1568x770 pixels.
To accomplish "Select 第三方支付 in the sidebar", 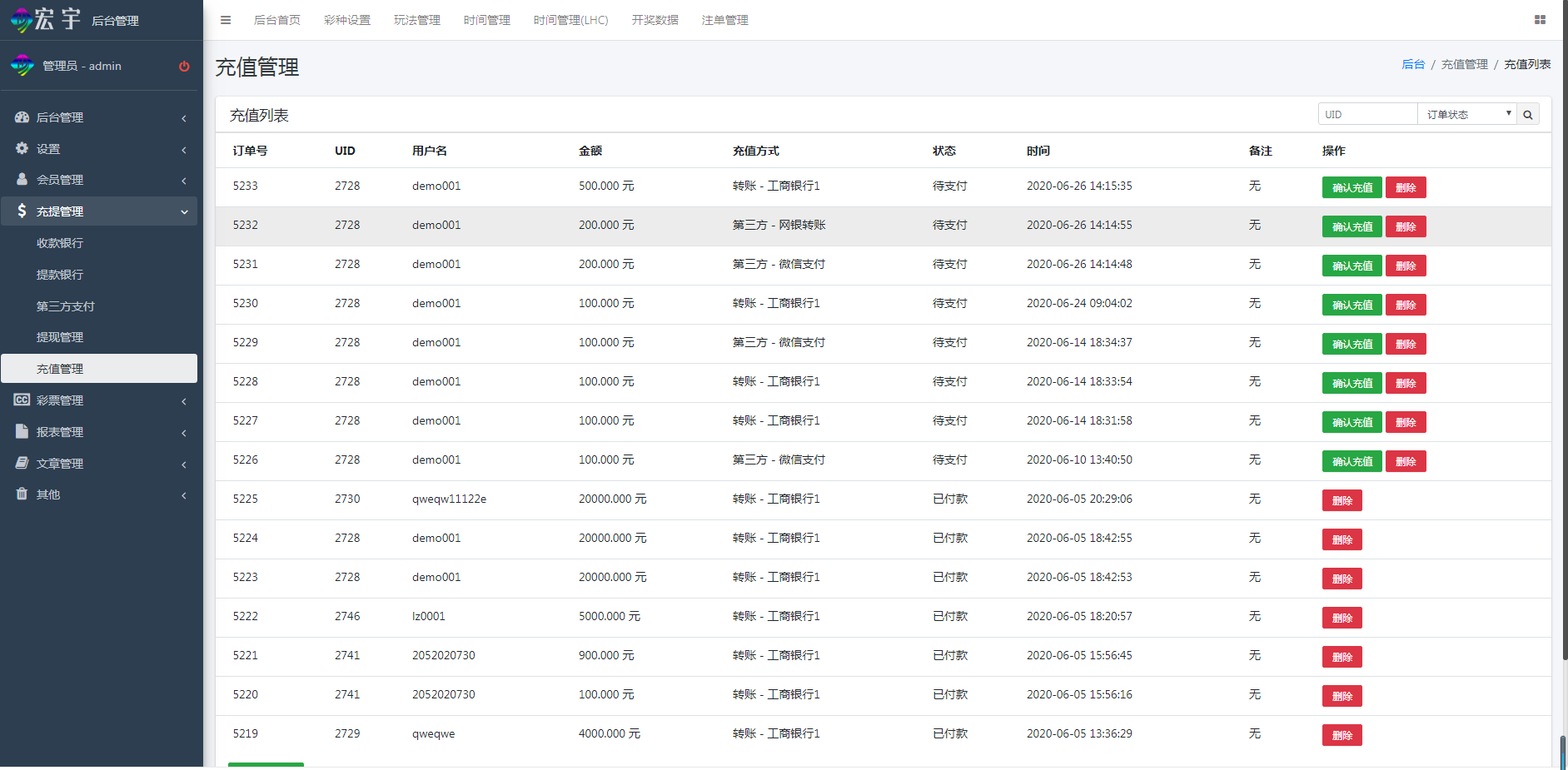I will [99, 306].
